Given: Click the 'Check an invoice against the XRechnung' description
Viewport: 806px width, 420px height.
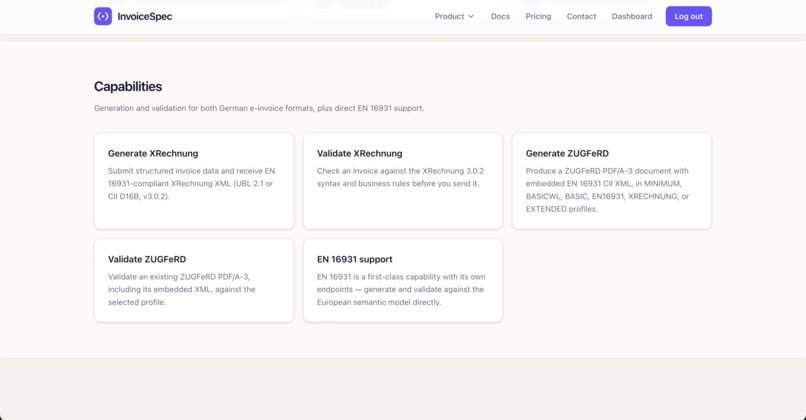Looking at the screenshot, I should point(400,177).
